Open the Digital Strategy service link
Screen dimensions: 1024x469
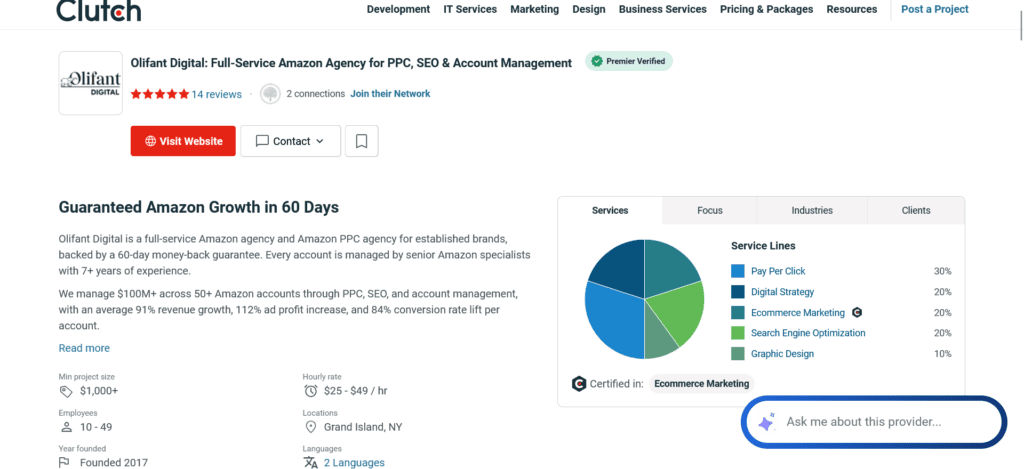782,292
